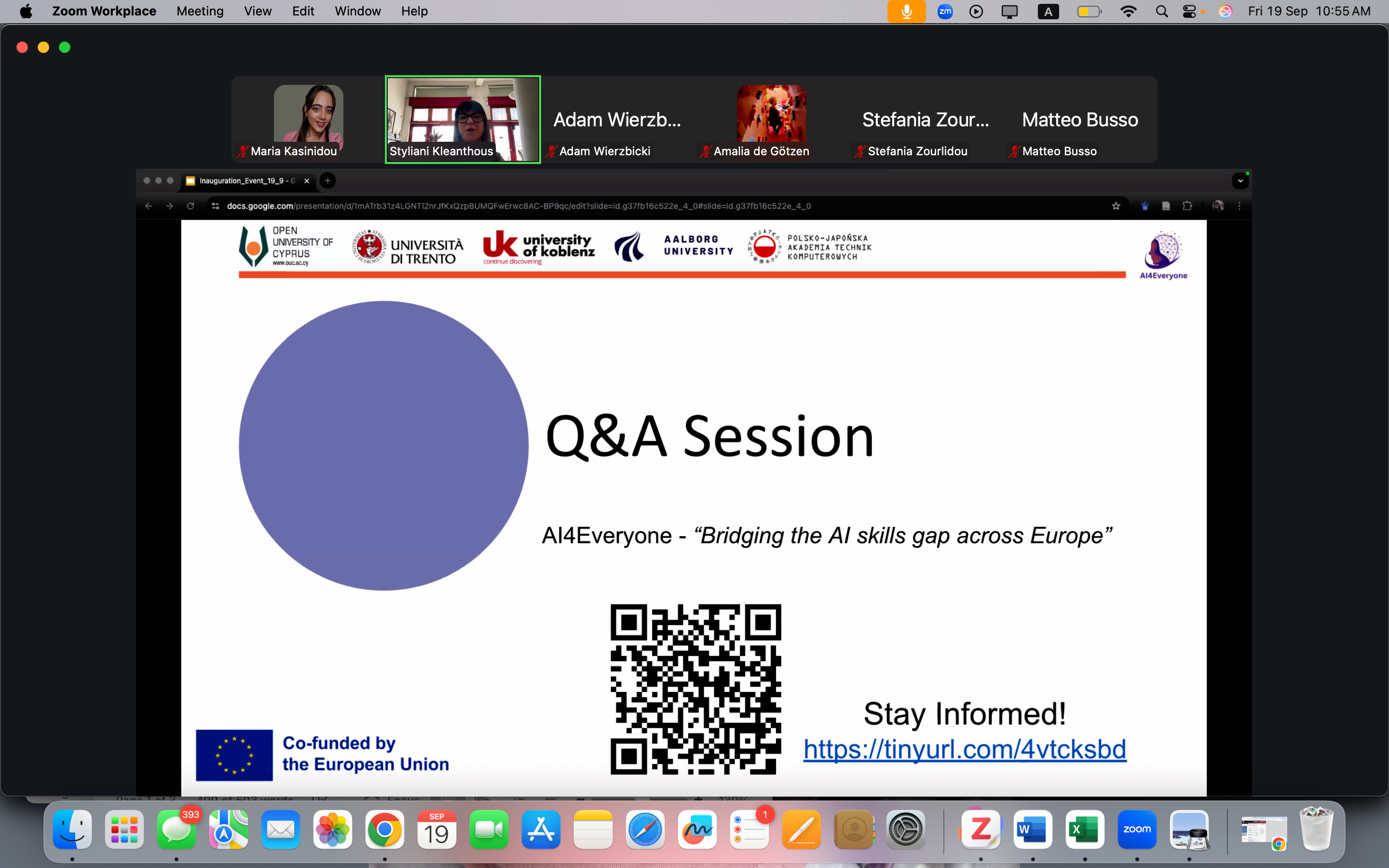
Task: Select Matteo Busso's participant tile
Action: [x=1080, y=120]
